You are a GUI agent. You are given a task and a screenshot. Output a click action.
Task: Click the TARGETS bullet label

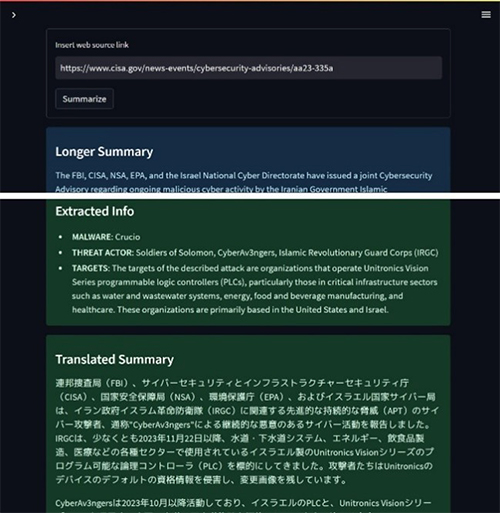click(90, 268)
